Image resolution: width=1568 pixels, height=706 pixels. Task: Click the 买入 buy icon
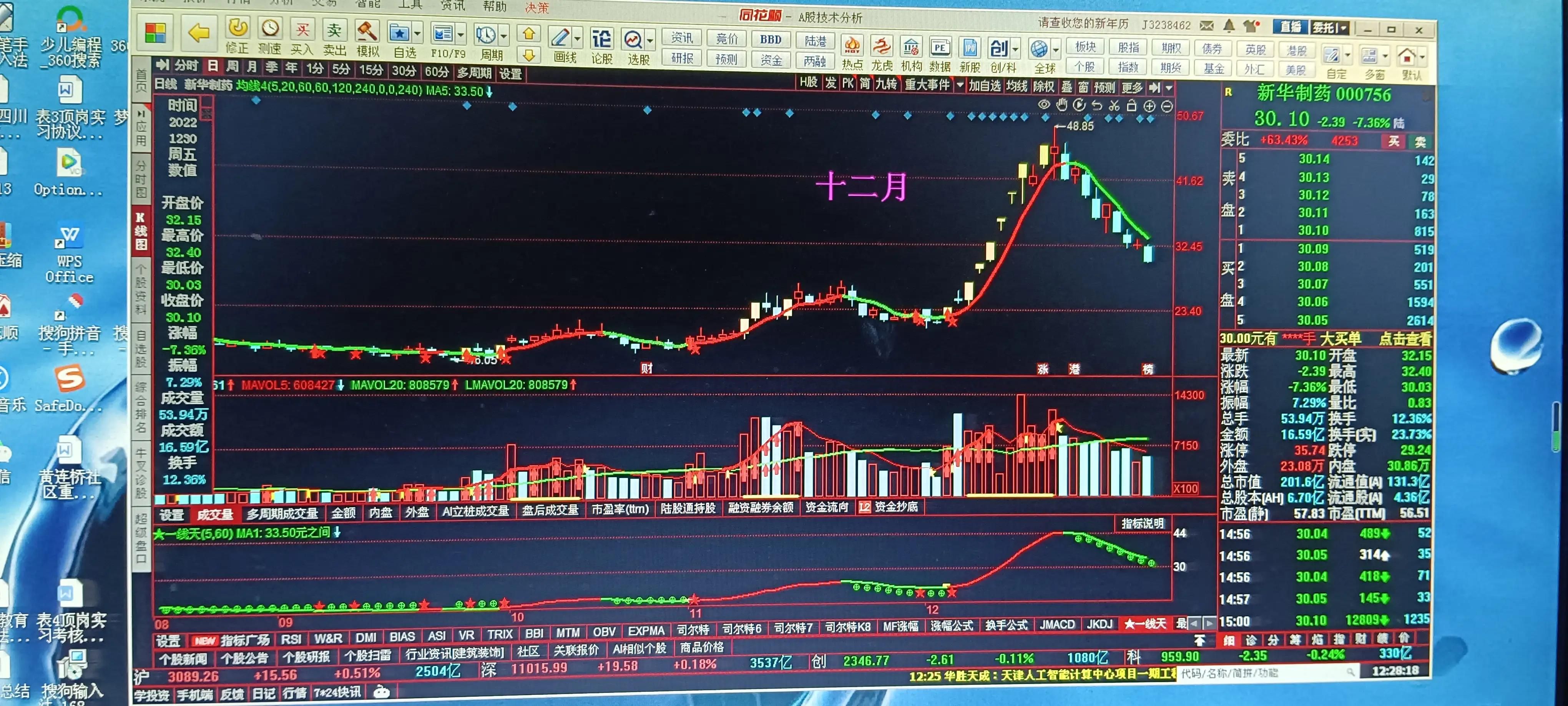pyautogui.click(x=302, y=29)
